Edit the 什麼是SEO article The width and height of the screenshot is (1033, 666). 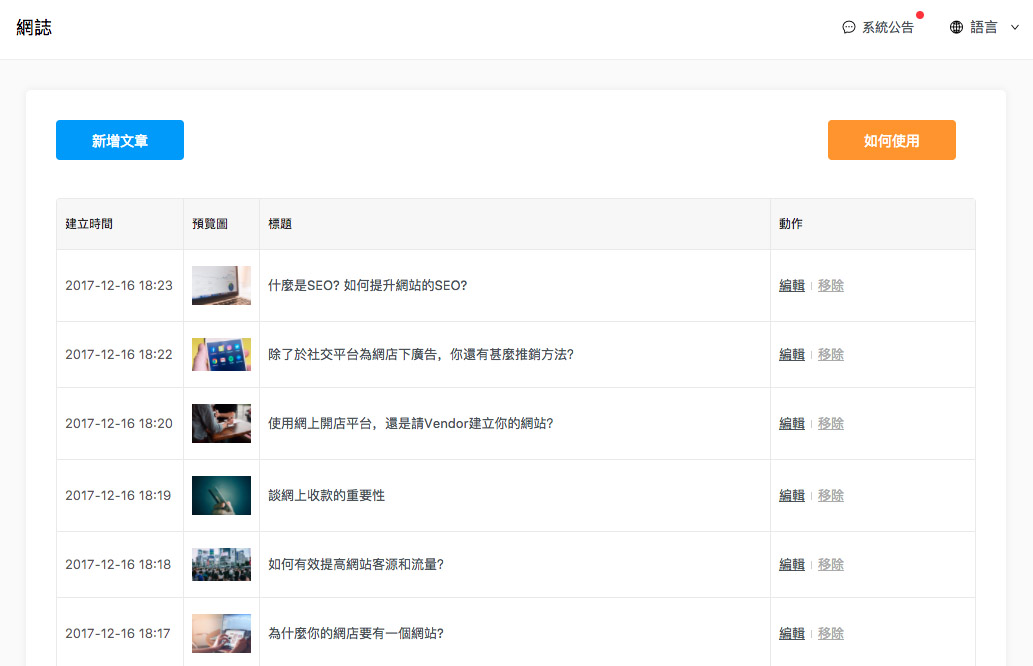[x=792, y=285]
